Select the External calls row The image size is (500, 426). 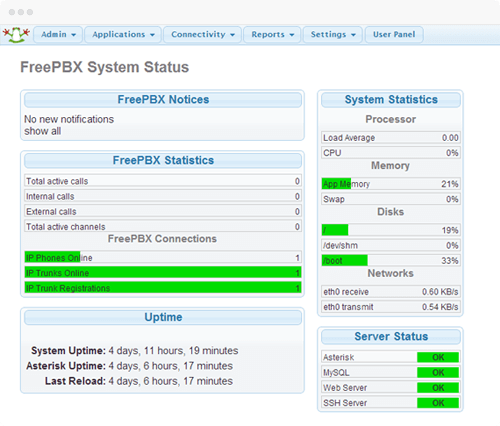click(x=163, y=212)
